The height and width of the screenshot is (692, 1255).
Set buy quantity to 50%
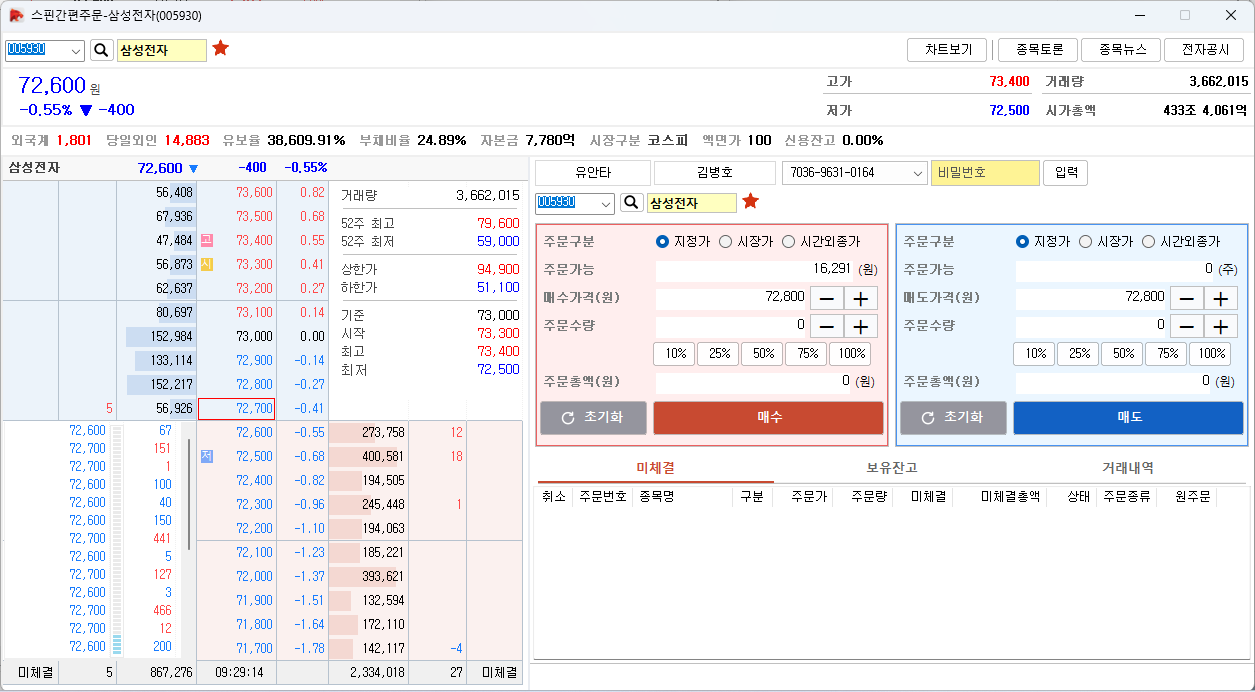click(762, 354)
